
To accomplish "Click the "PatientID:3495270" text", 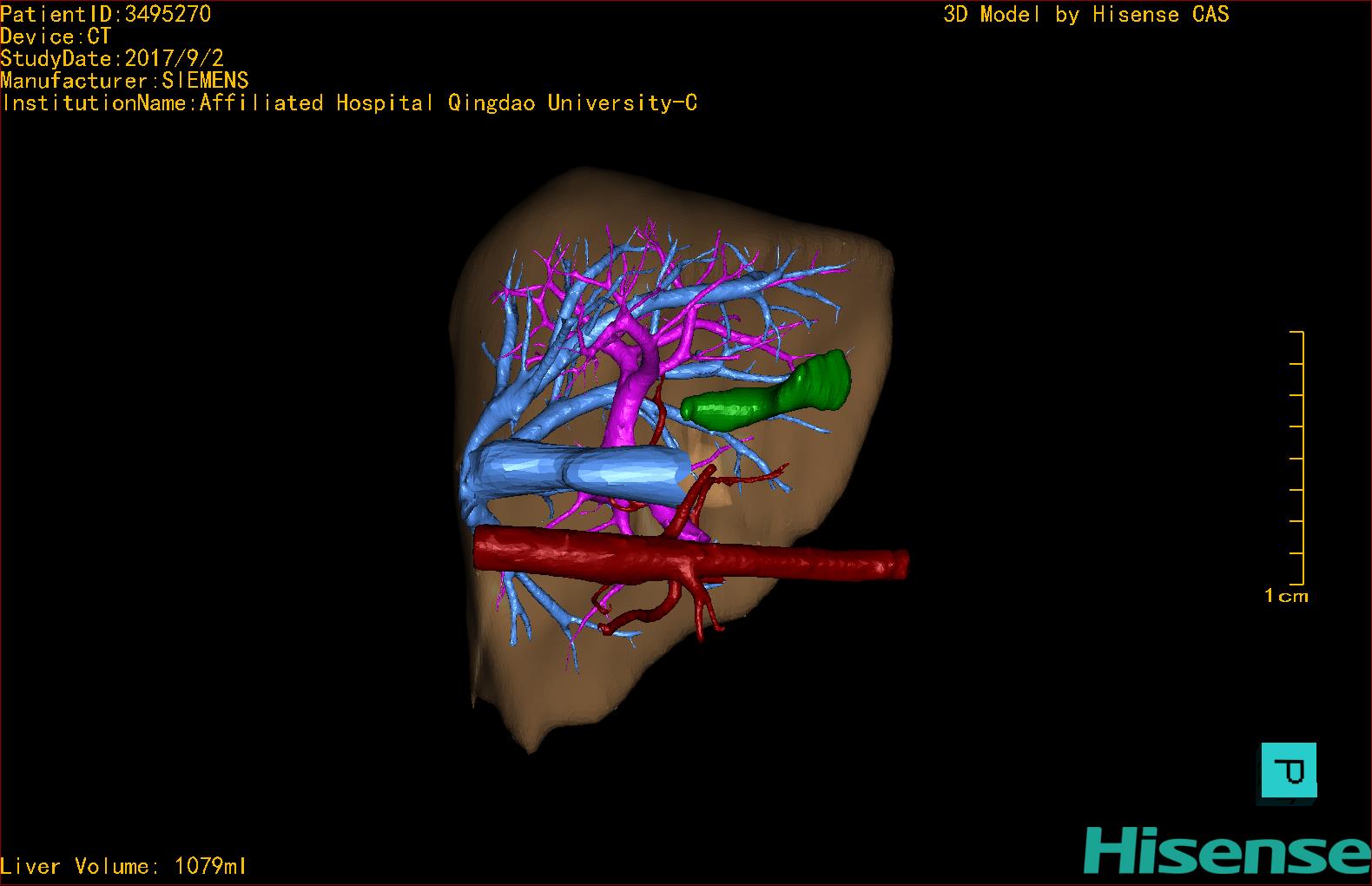I will click(x=106, y=14).
